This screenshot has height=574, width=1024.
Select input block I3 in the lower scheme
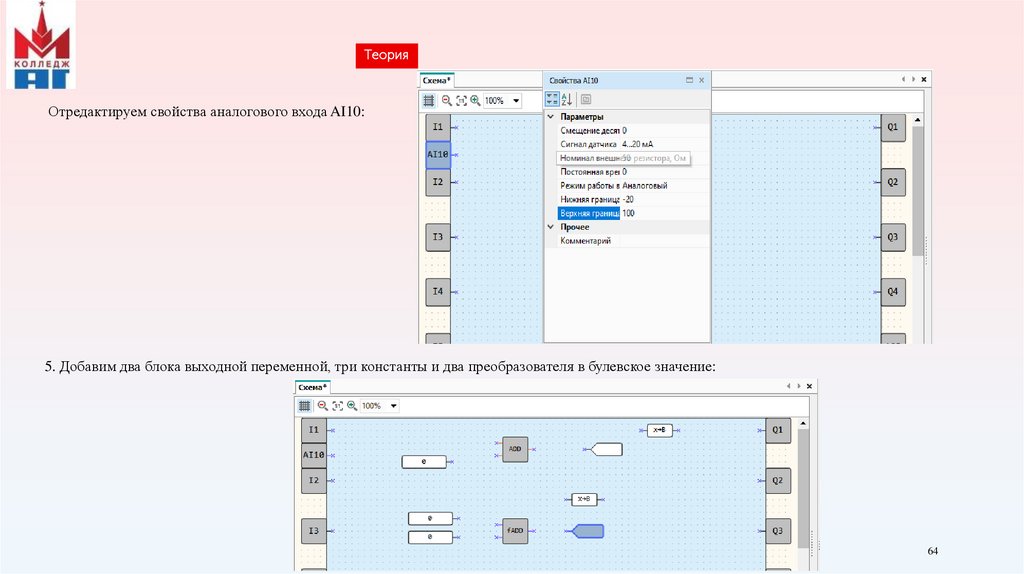313,531
